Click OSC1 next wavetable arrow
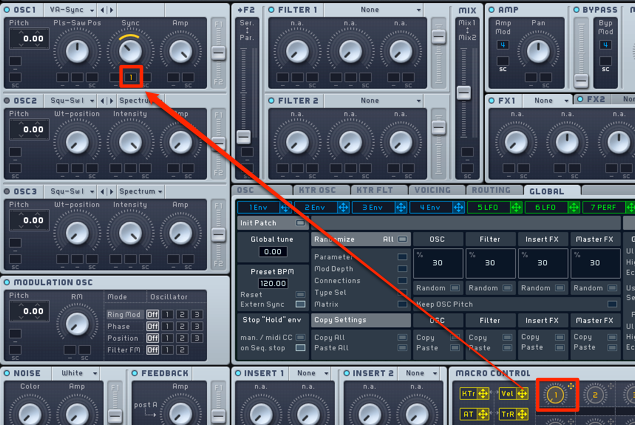The width and height of the screenshot is (635, 425). click(x=111, y=10)
